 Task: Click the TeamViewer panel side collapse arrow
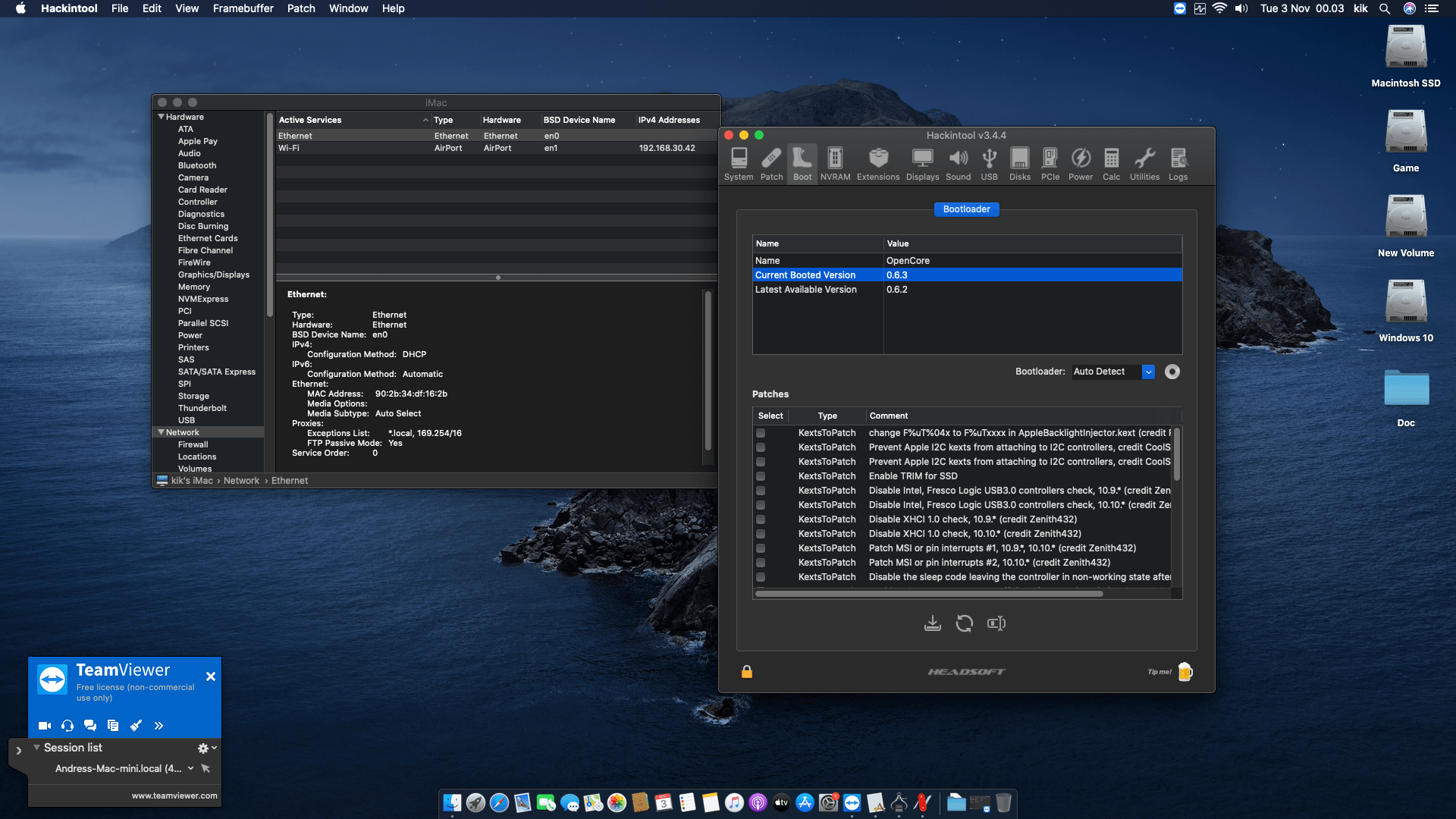coord(18,751)
